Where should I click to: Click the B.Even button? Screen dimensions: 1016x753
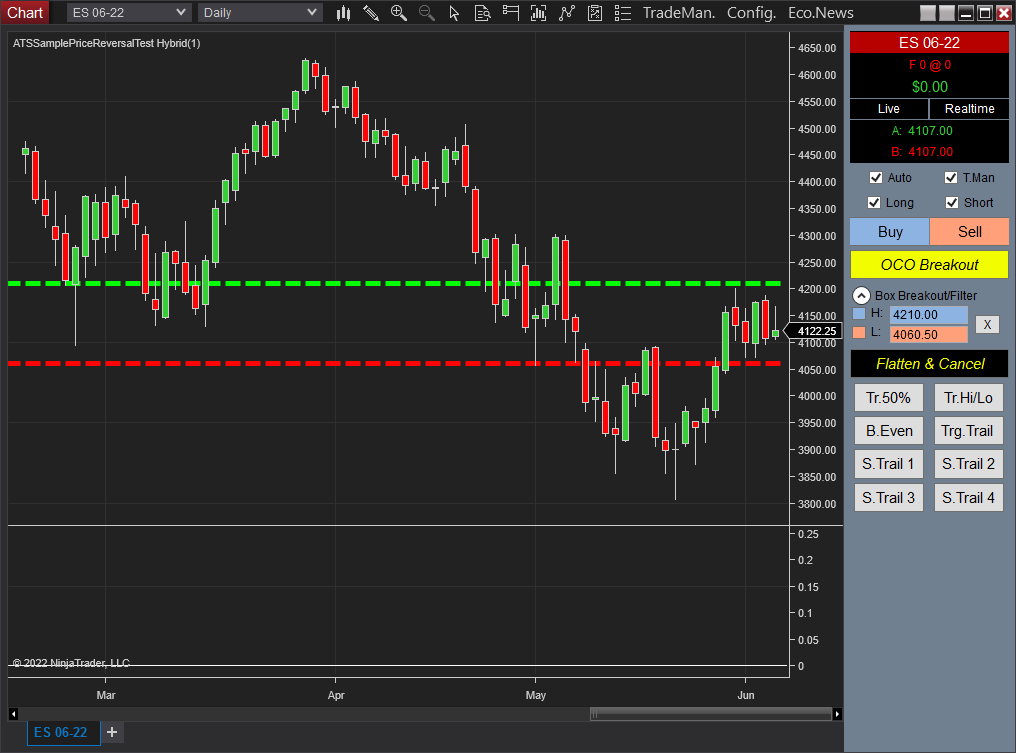(888, 431)
